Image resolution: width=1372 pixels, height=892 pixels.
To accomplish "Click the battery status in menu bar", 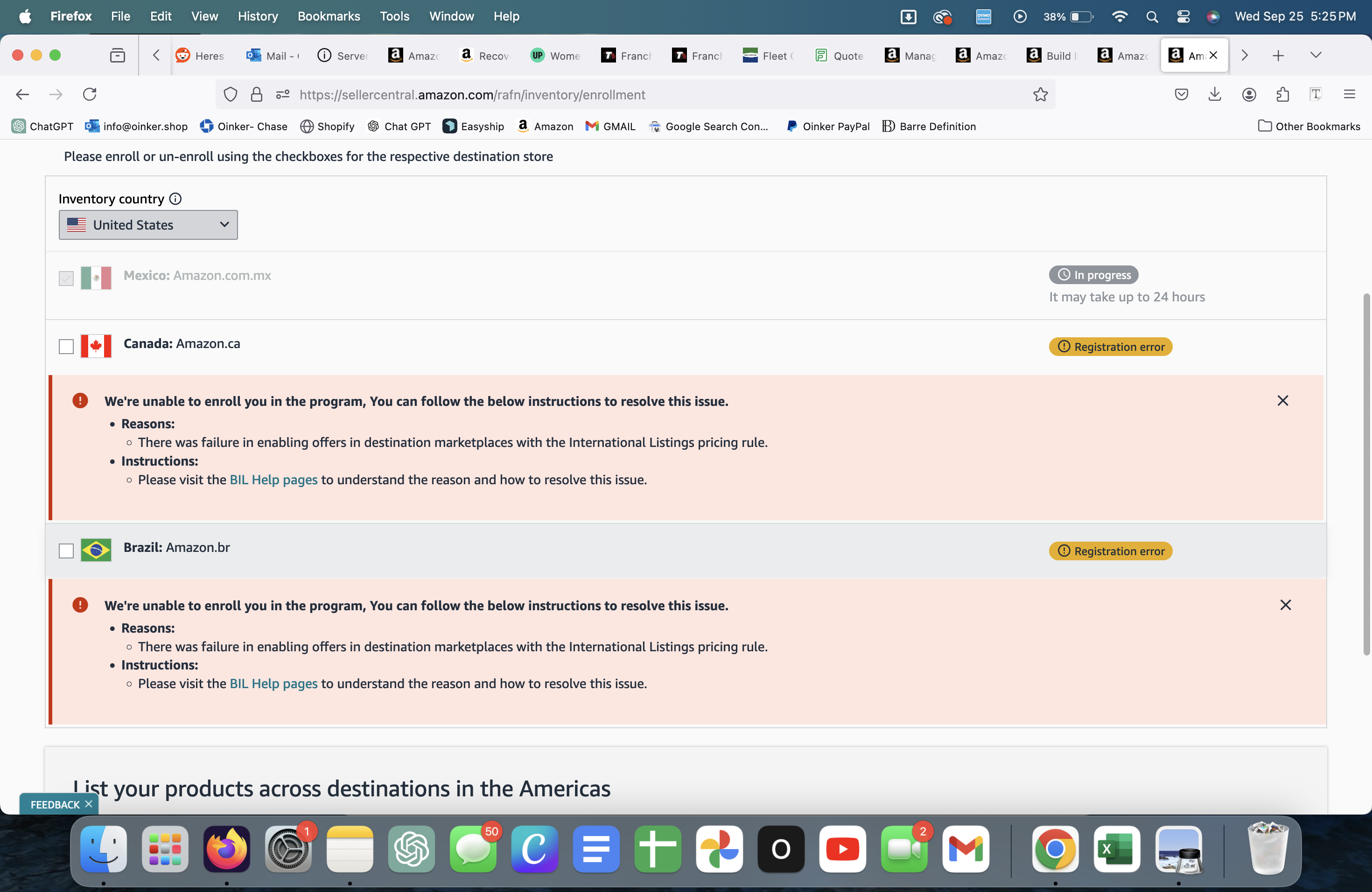I will (1068, 17).
